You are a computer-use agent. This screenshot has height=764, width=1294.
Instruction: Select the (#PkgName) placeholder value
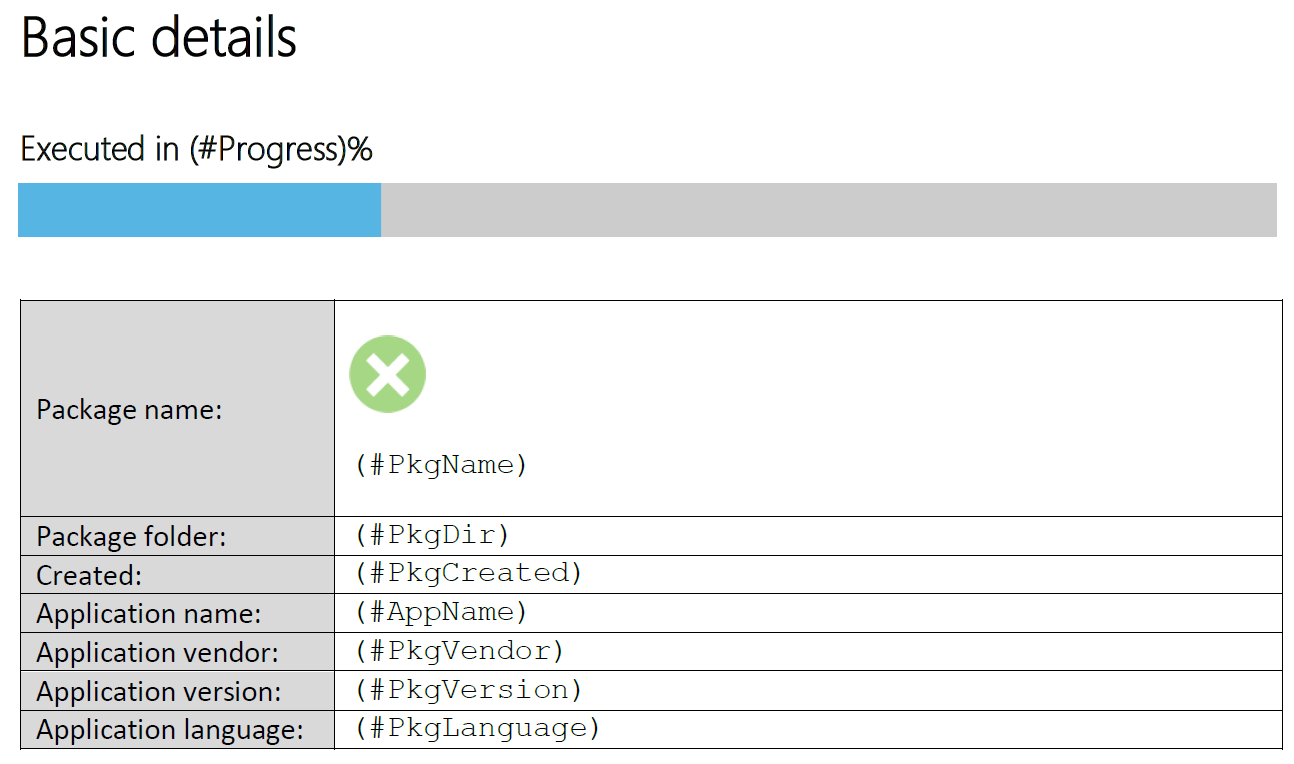pyautogui.click(x=441, y=465)
